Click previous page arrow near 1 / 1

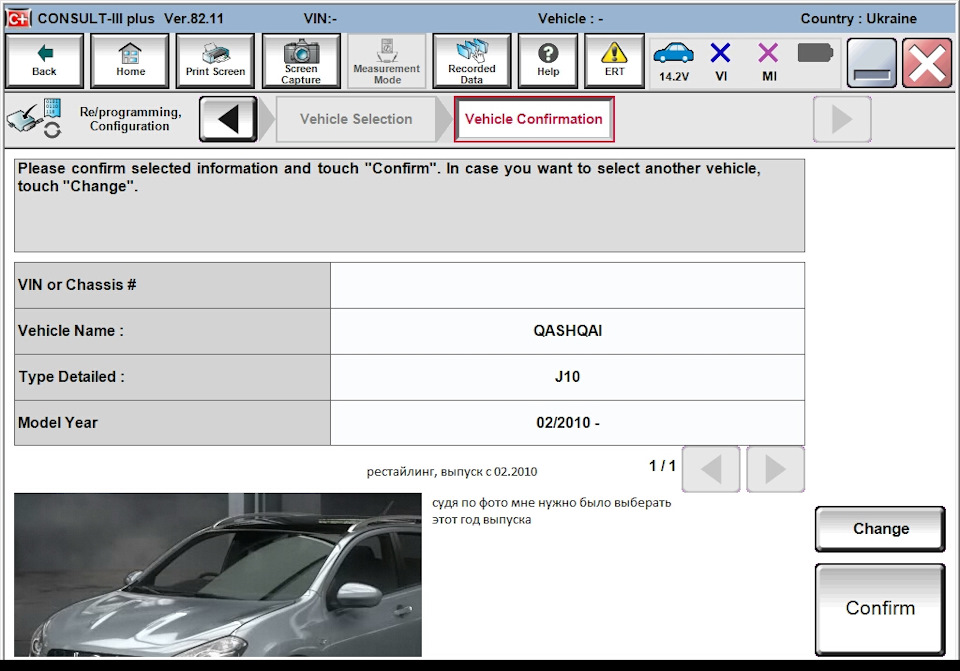(711, 469)
